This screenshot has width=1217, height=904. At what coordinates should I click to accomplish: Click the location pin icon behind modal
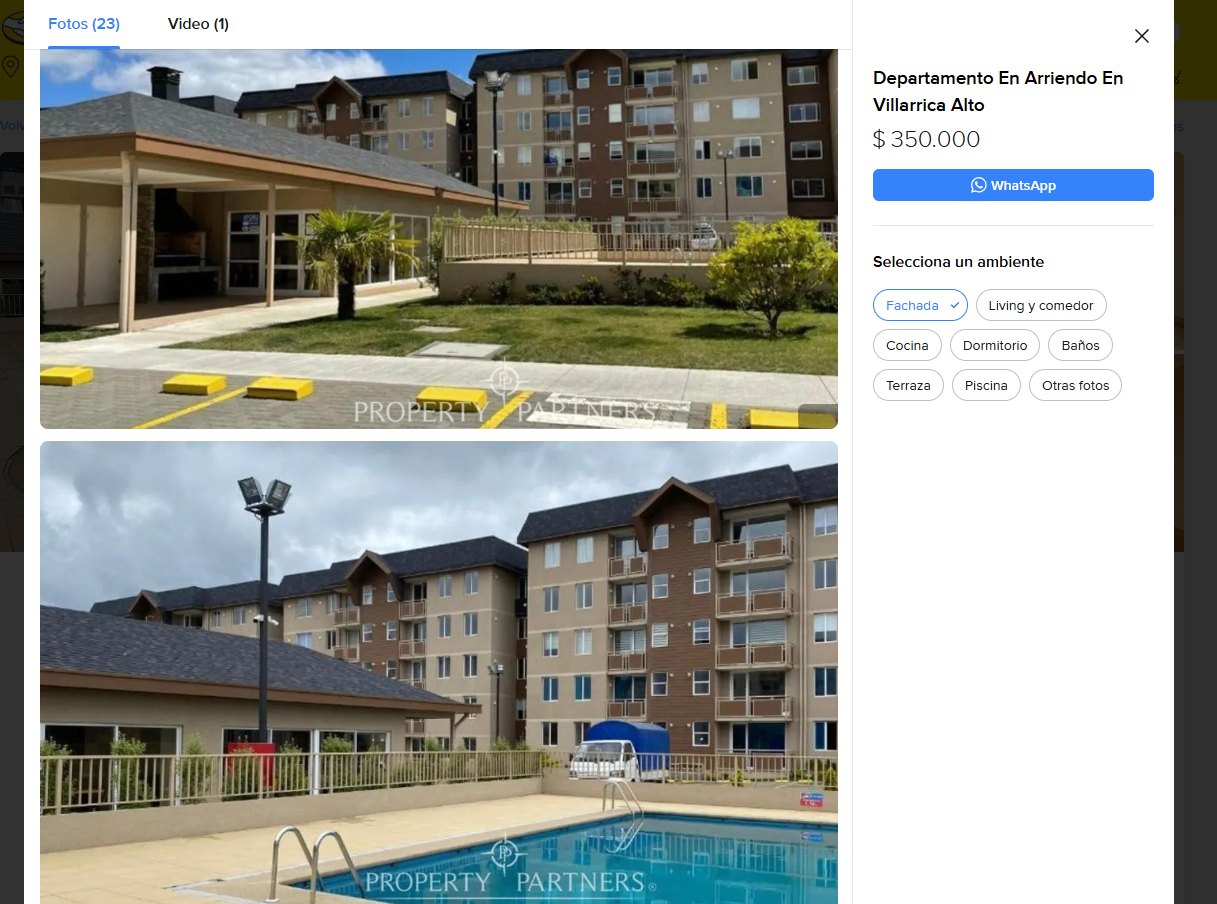[x=11, y=67]
